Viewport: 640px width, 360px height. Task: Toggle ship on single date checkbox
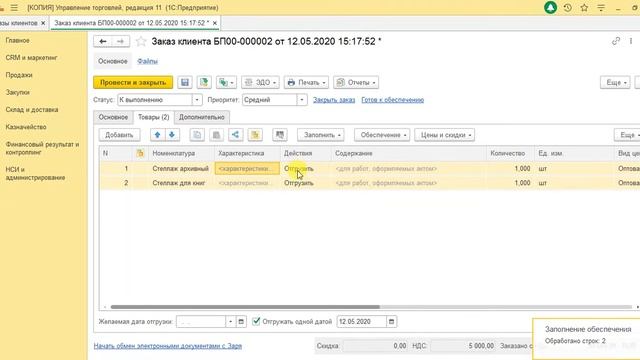(256, 322)
